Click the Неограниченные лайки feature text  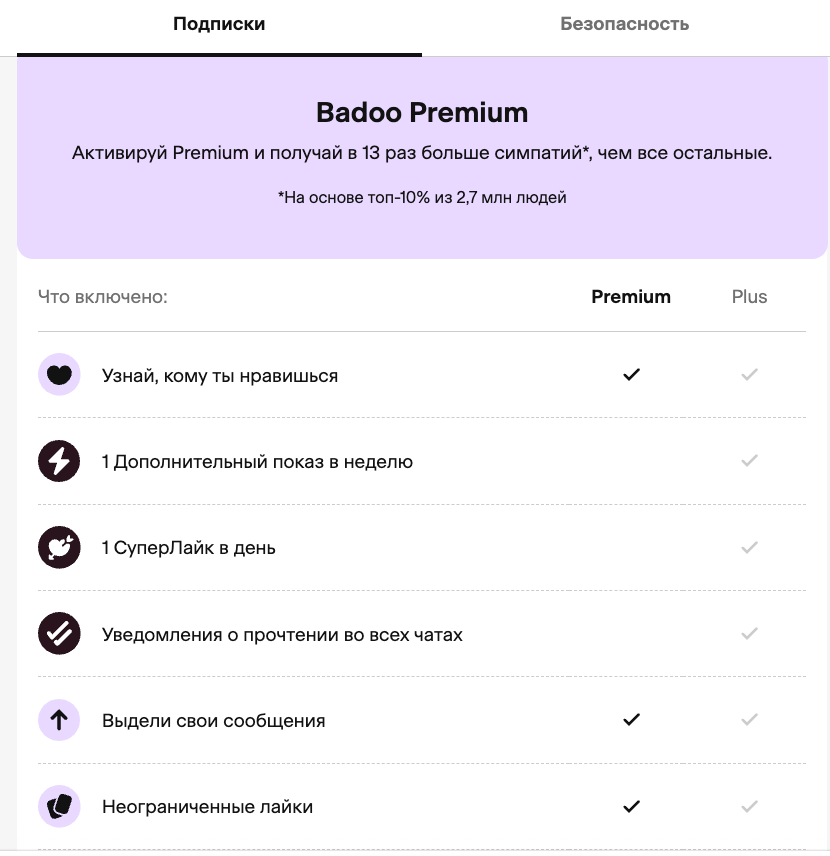[207, 807]
